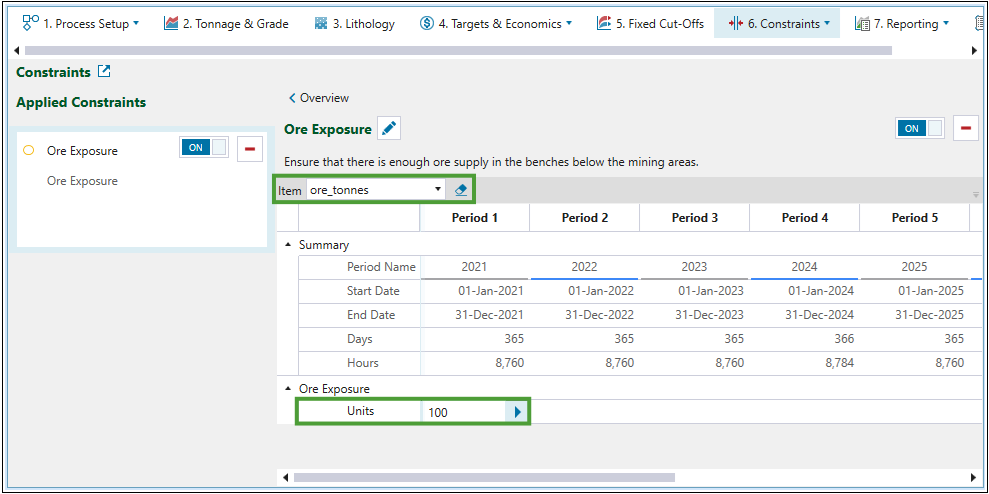
Task: Click the 366 days cell
Action: coord(805,339)
